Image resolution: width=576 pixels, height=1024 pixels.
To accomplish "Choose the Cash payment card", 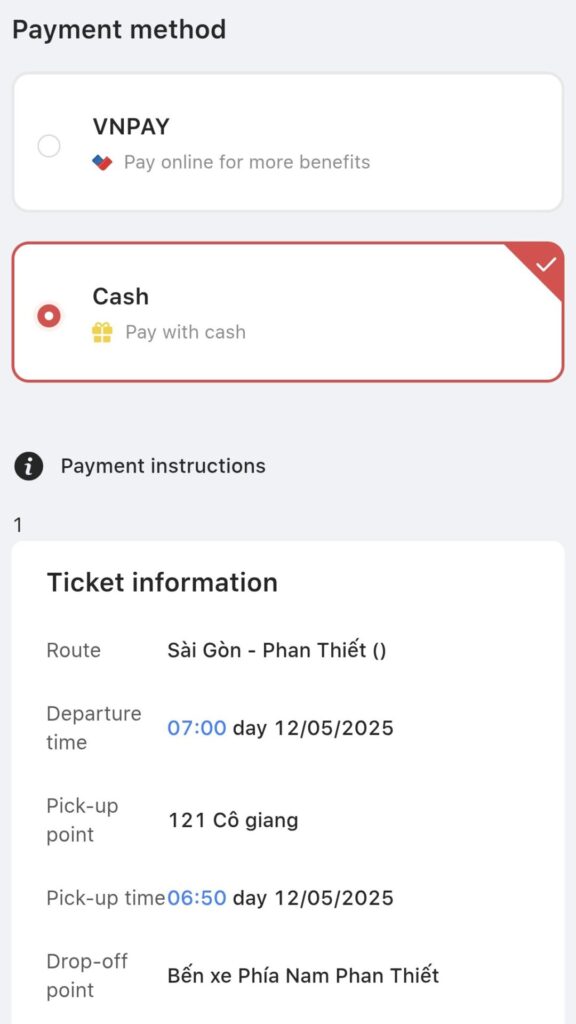I will coord(287,312).
